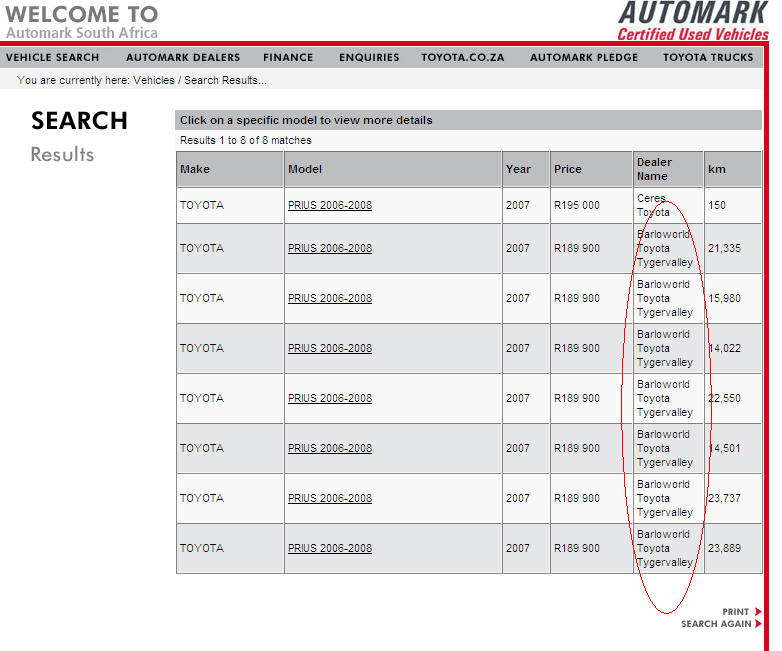This screenshot has width=782, height=651.
Task: Visit the TOYOTA.CO.ZA nav link
Action: [462, 57]
